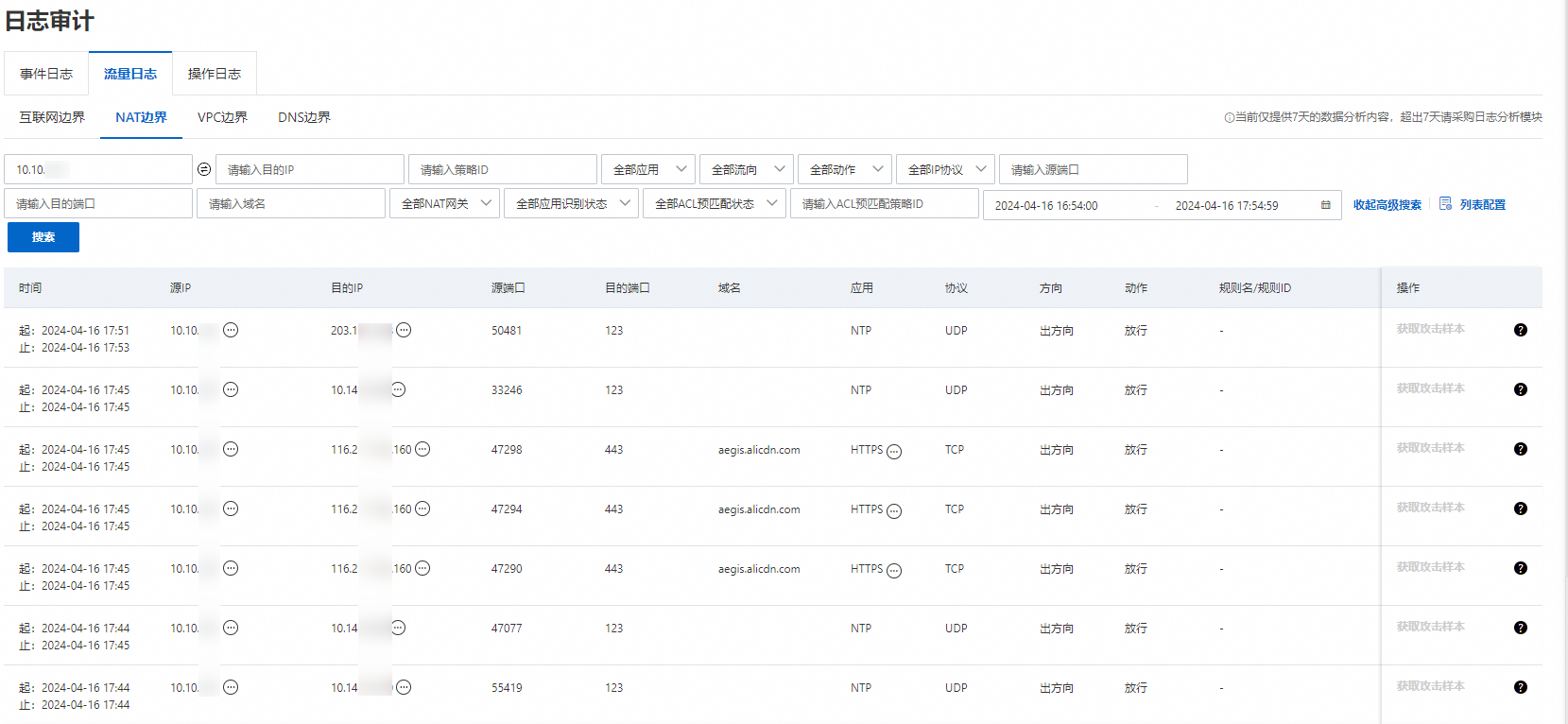This screenshot has height=724, width=1568.
Task: Select the 流量日志 tab
Action: tap(130, 74)
